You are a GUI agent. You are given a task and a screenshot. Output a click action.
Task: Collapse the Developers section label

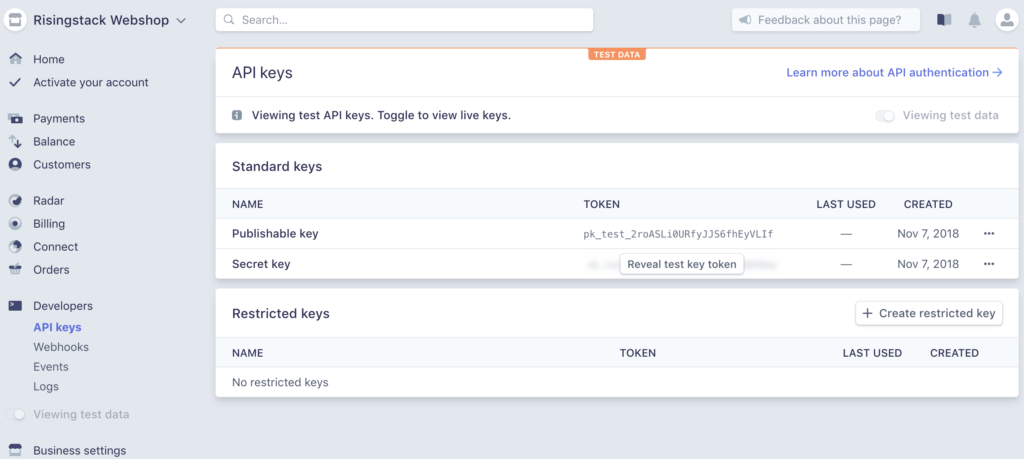click(63, 306)
